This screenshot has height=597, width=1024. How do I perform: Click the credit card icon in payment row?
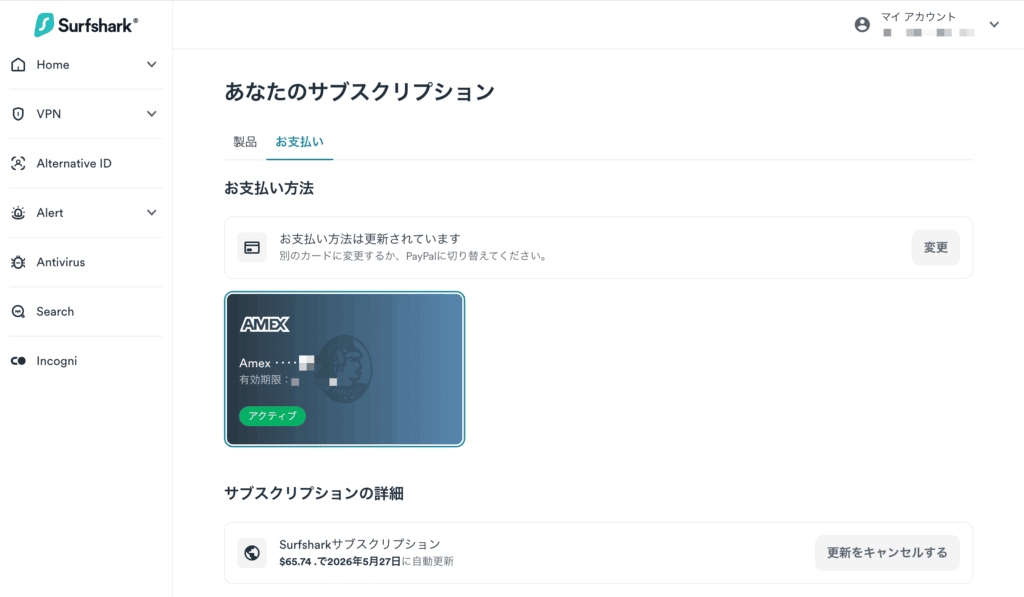pos(252,248)
